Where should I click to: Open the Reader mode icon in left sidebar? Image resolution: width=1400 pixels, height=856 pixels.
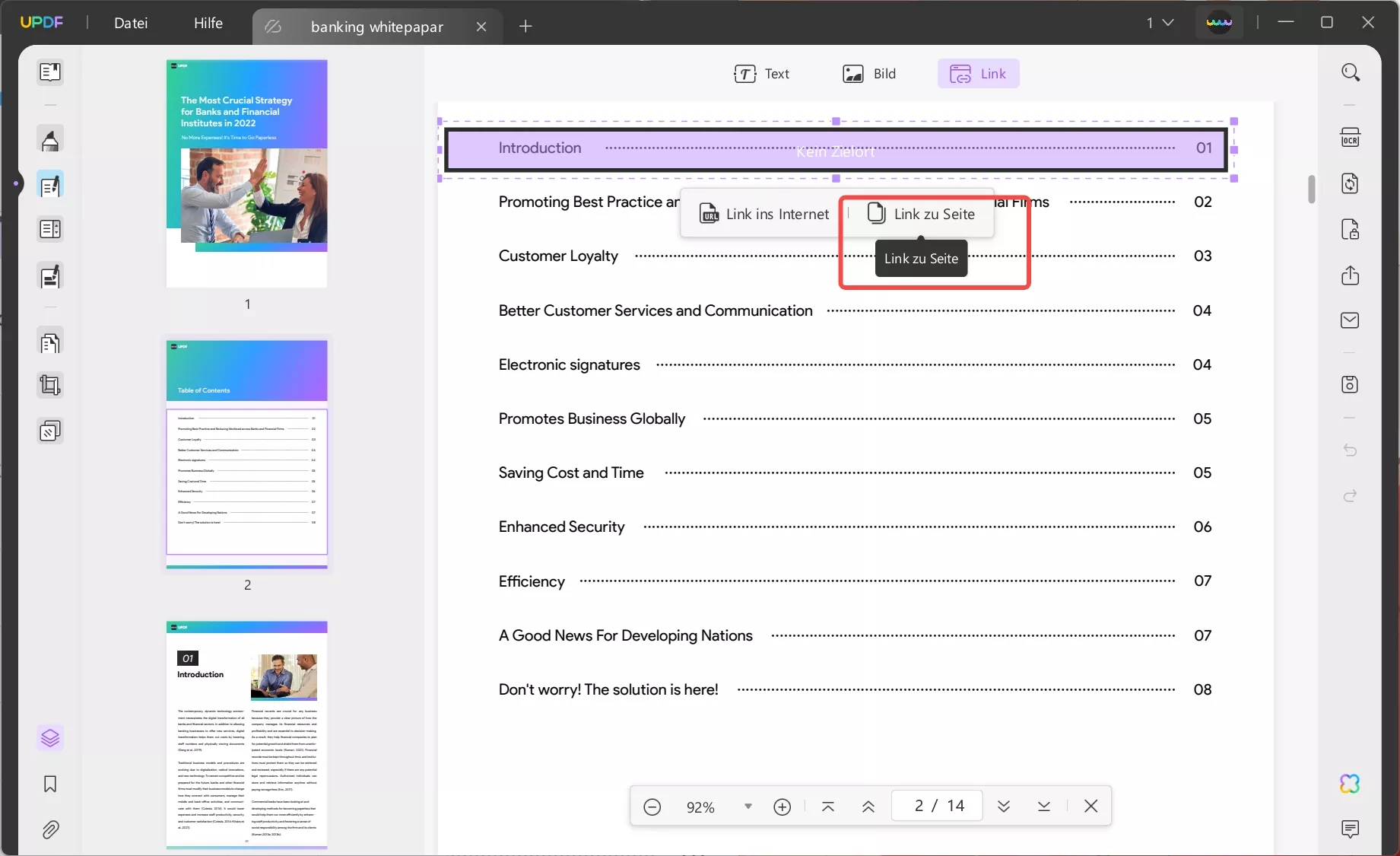50,72
